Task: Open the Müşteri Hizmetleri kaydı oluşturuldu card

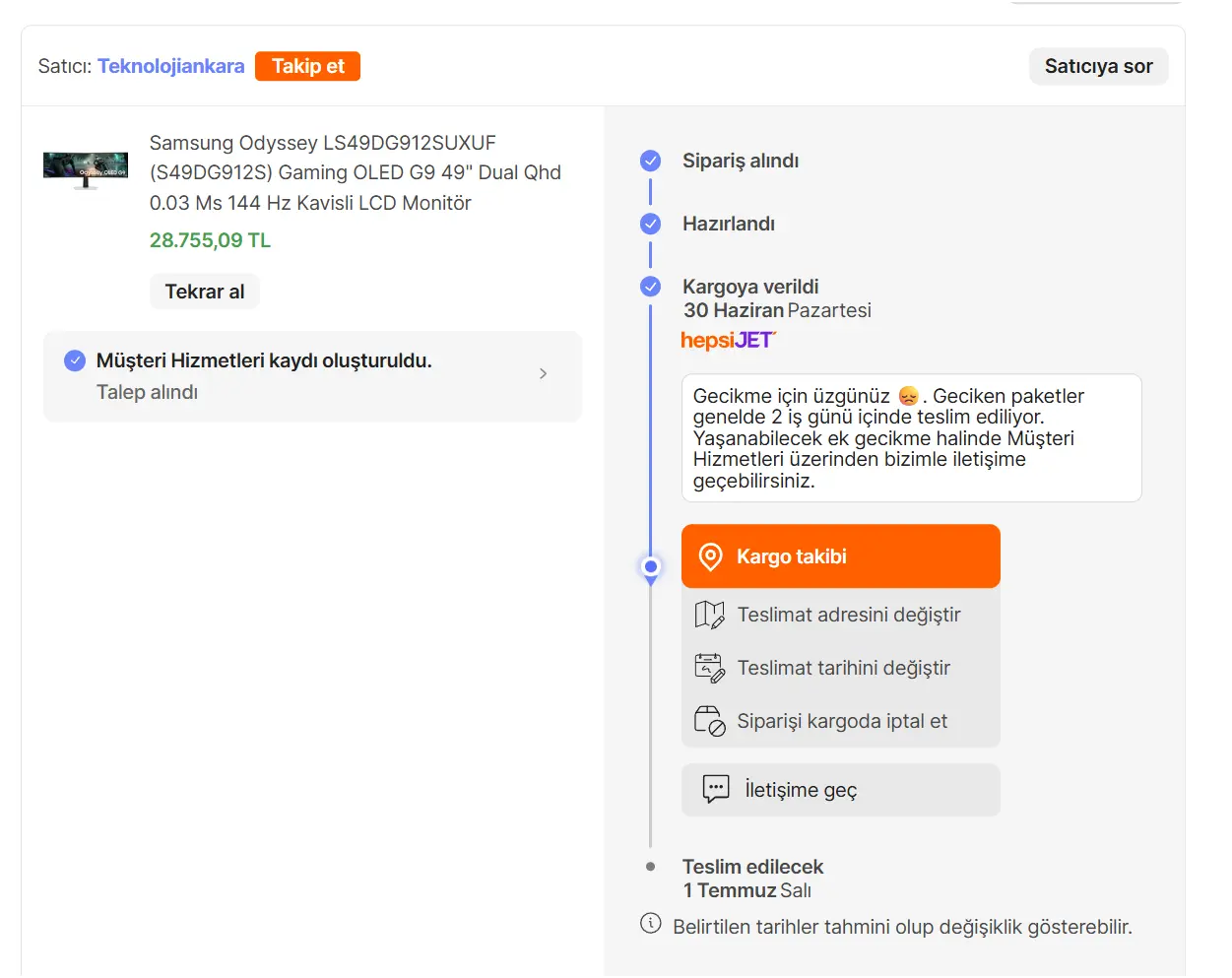Action: pyautogui.click(x=312, y=376)
